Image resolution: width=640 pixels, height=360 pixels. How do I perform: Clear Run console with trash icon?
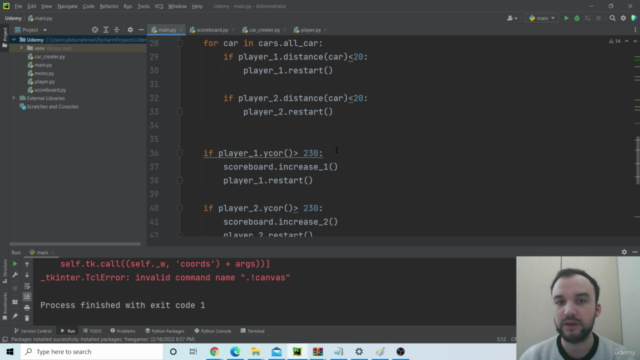coord(27,318)
